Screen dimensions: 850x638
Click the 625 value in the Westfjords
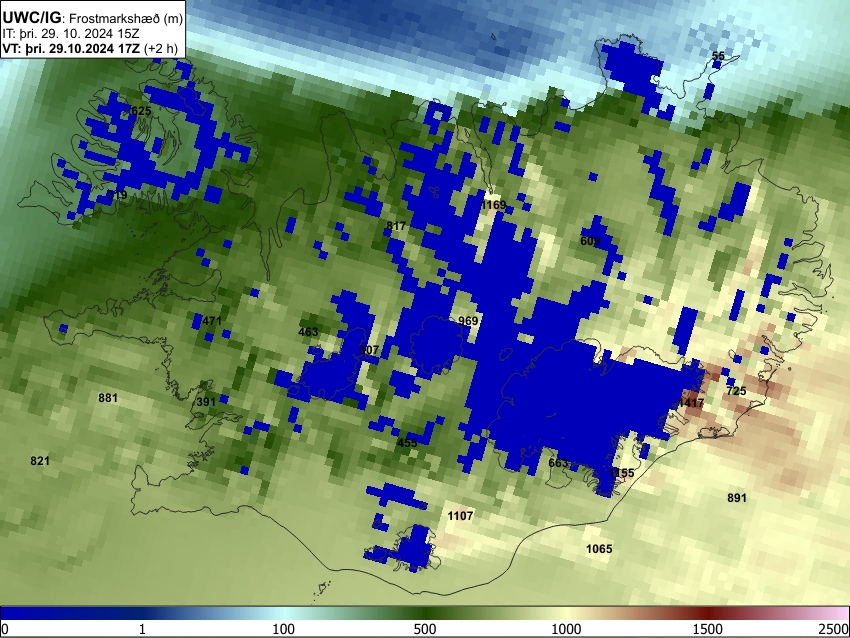tap(141, 111)
